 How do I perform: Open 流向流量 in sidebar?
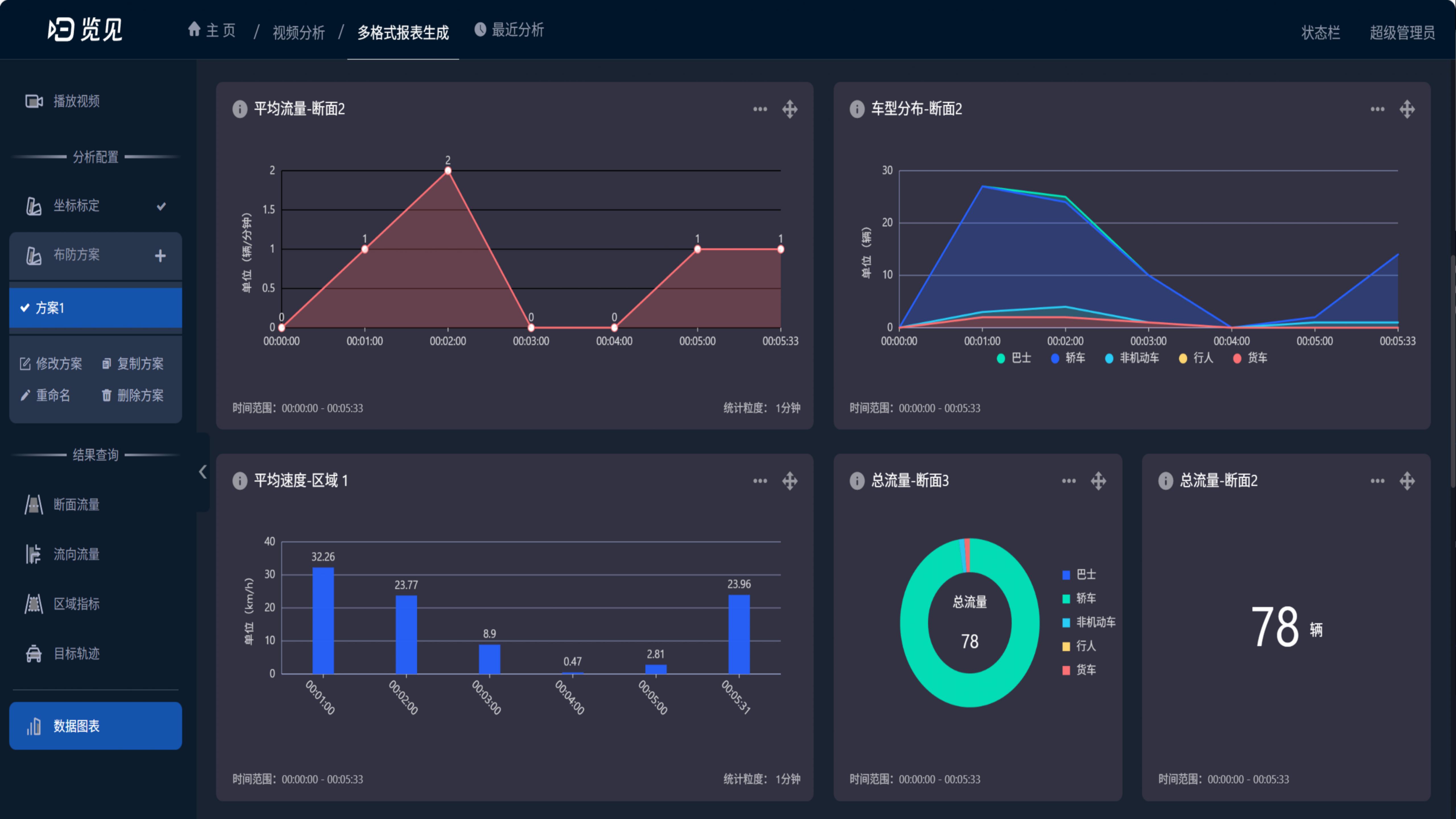(76, 554)
